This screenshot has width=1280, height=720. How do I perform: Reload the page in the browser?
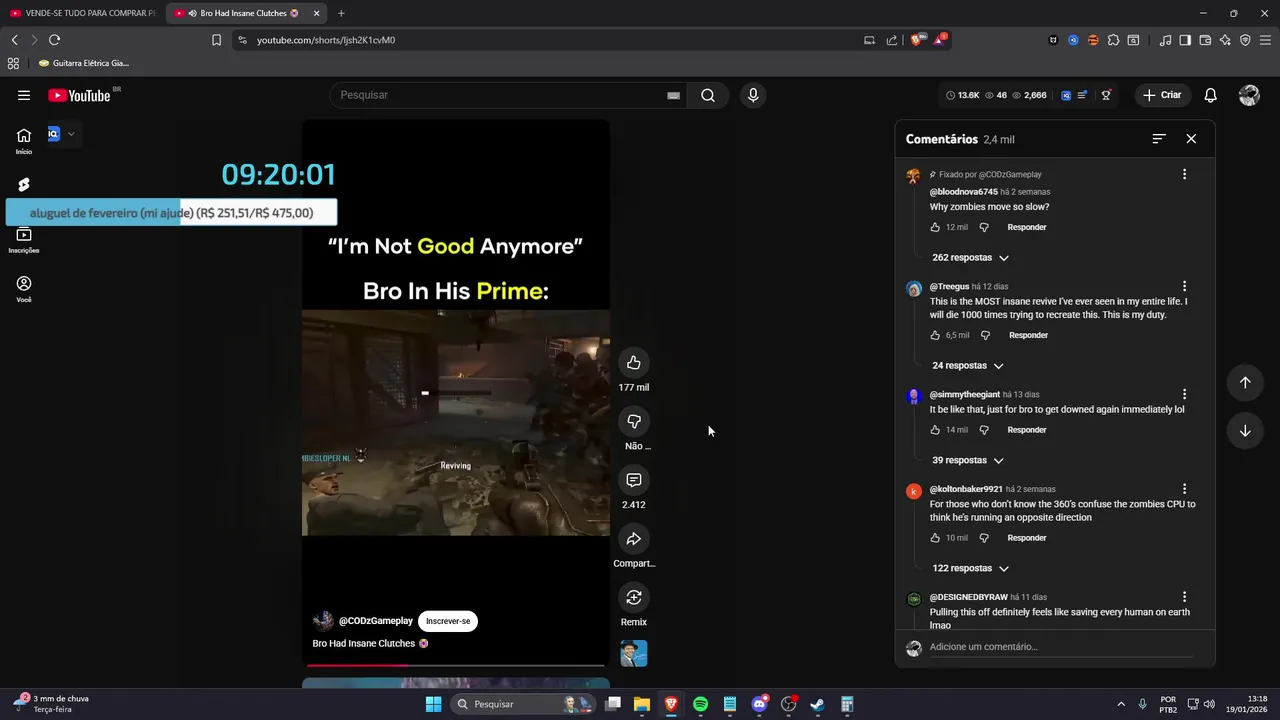pos(54,40)
